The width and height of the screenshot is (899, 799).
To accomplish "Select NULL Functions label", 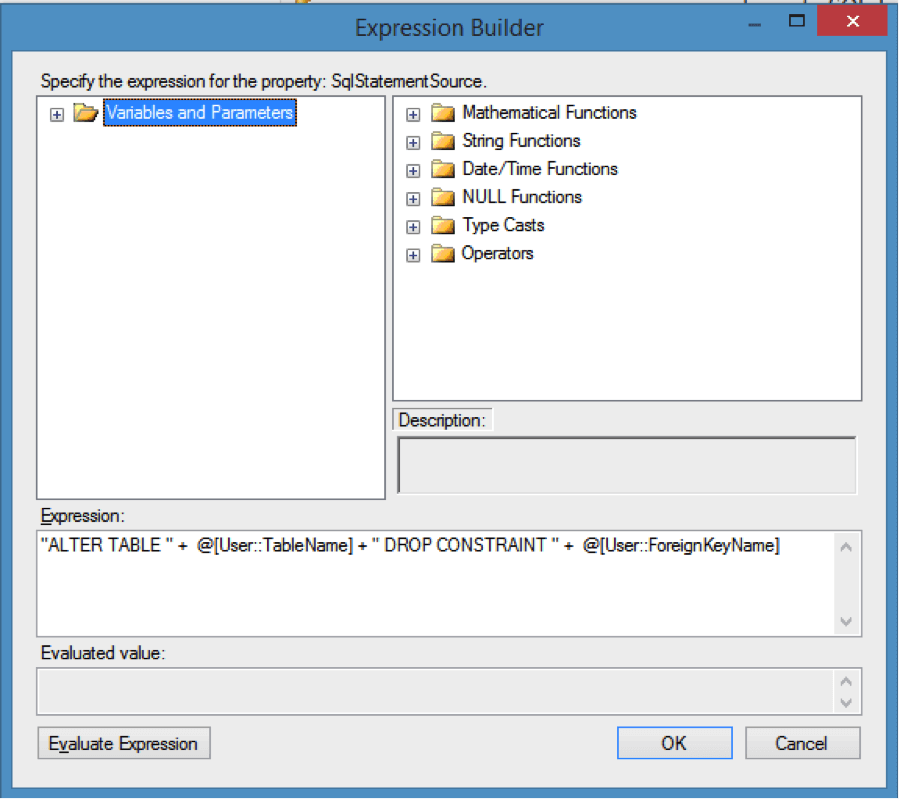I will pyautogui.click(x=522, y=197).
